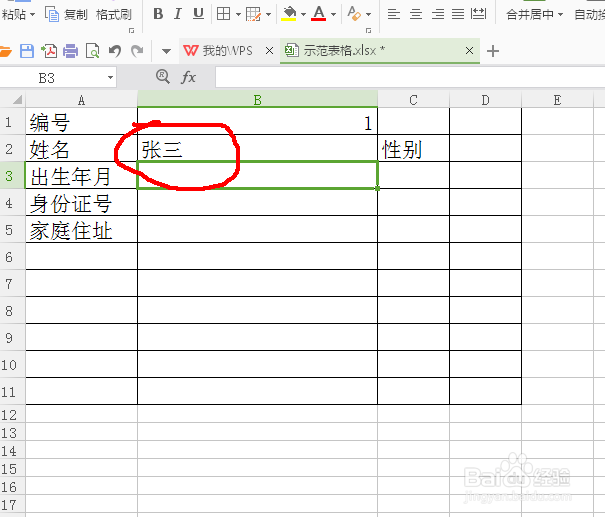Undo the last action
605x517 pixels.
(115, 51)
